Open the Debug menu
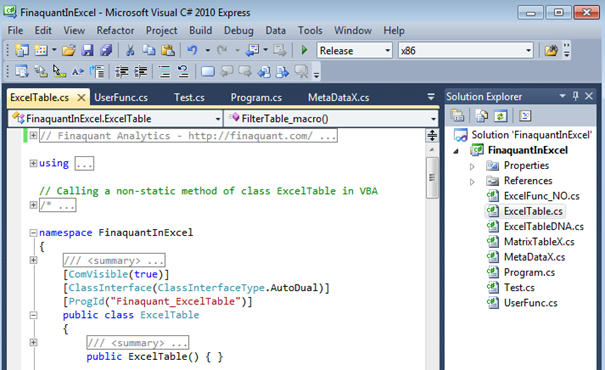 pyautogui.click(x=239, y=30)
